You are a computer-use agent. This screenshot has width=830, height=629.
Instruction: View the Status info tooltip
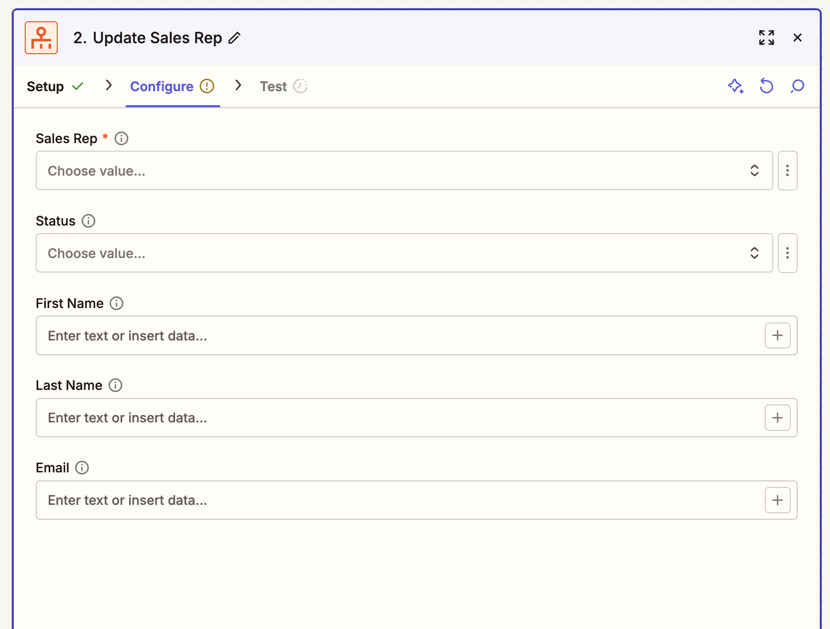[x=89, y=221]
